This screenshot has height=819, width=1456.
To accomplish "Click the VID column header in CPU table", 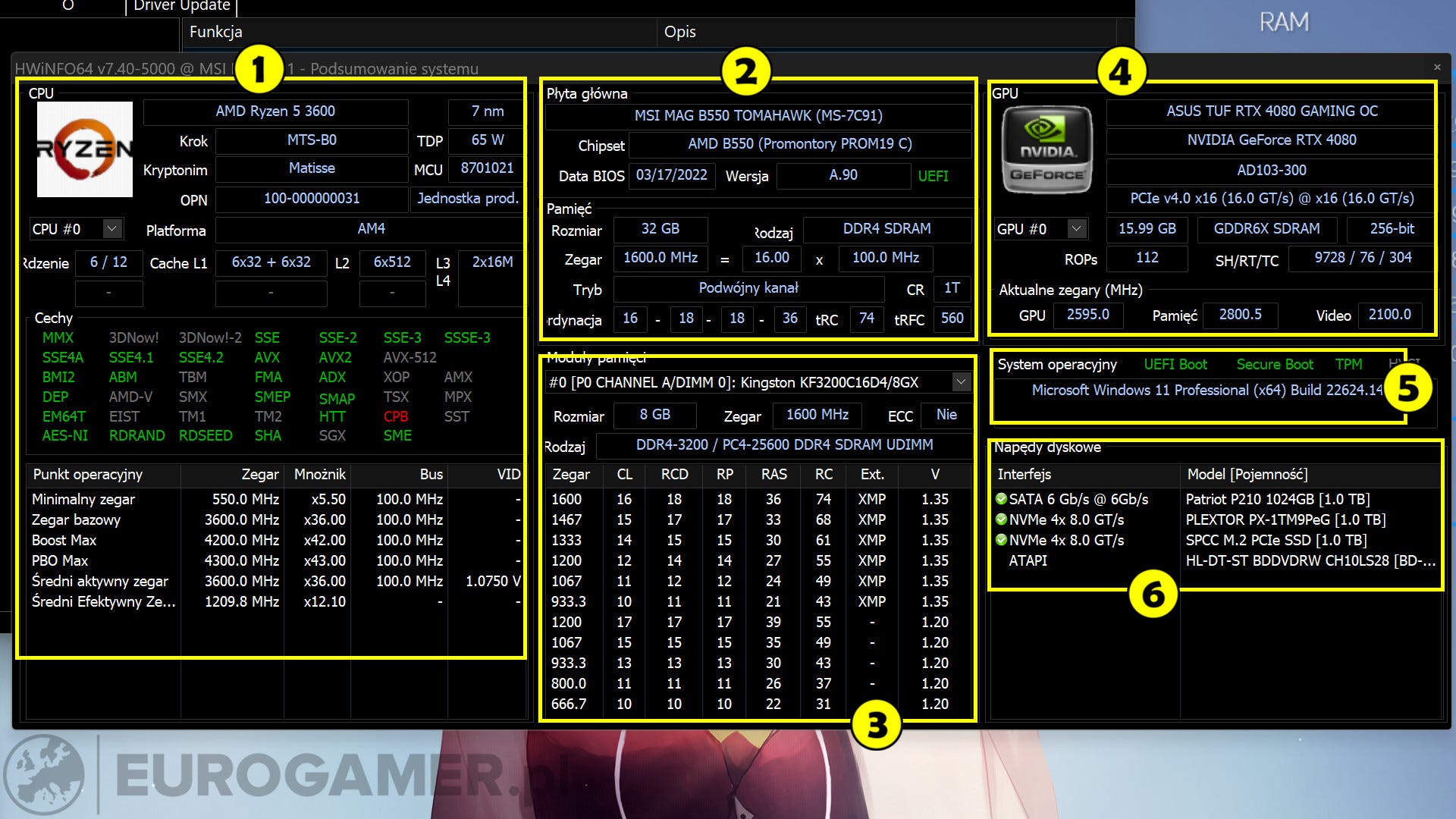I will [486, 475].
